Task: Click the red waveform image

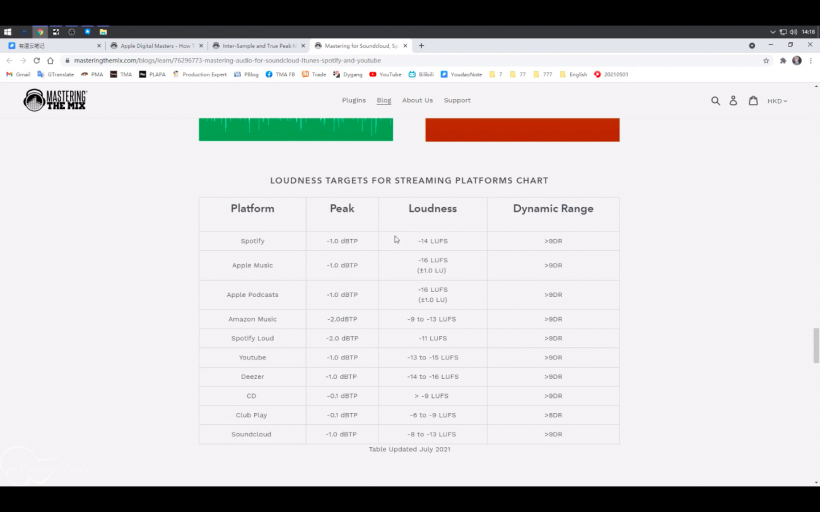Action: pyautogui.click(x=522, y=130)
